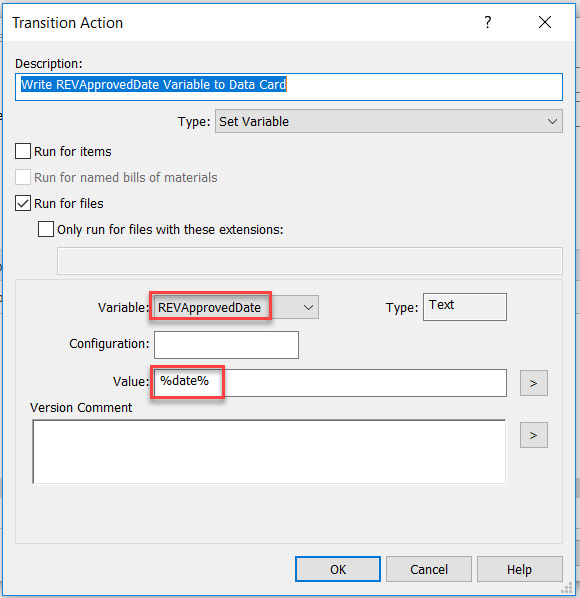Screen dimensions: 580x598
Task: Click the Configuration input field
Action: pos(226,345)
